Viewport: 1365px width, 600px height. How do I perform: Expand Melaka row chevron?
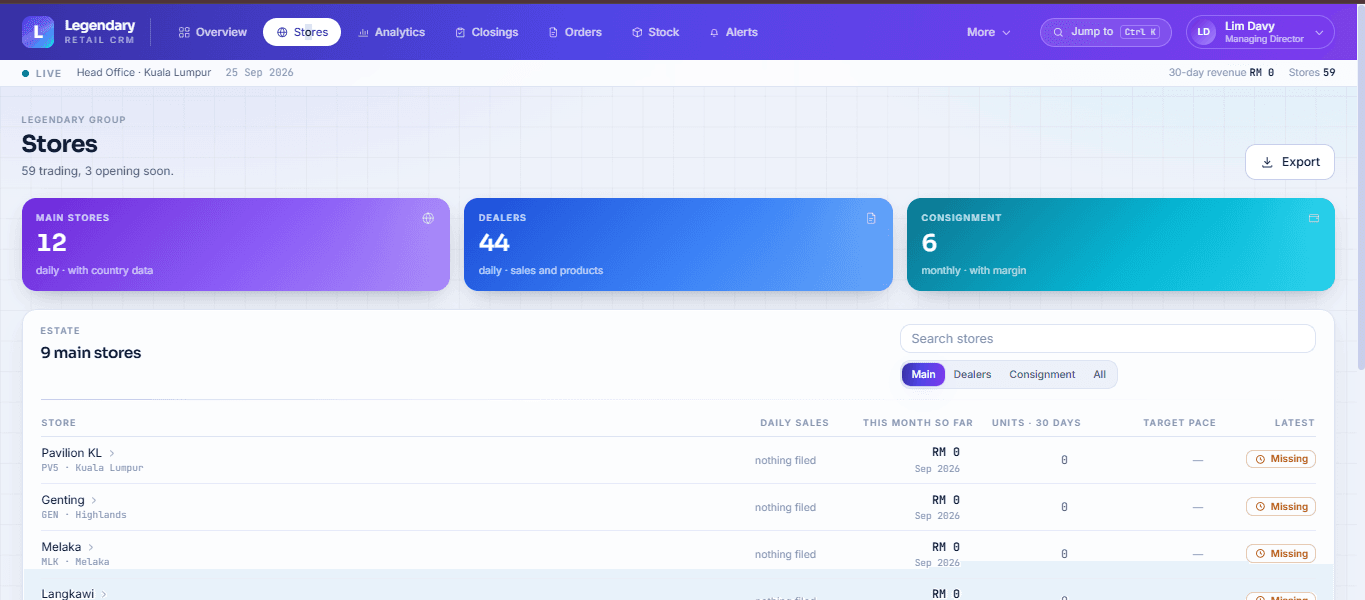pyautogui.click(x=91, y=547)
